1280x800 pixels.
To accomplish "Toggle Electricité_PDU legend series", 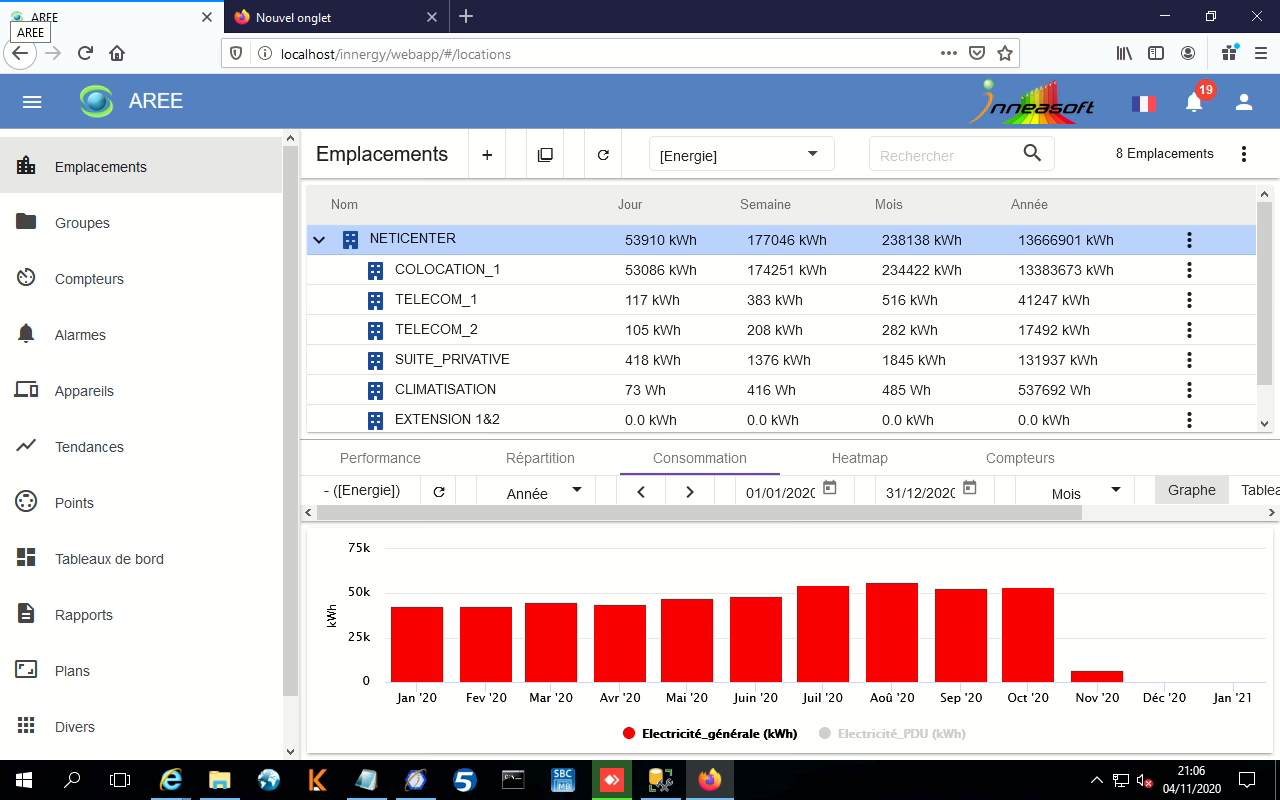I will point(892,733).
